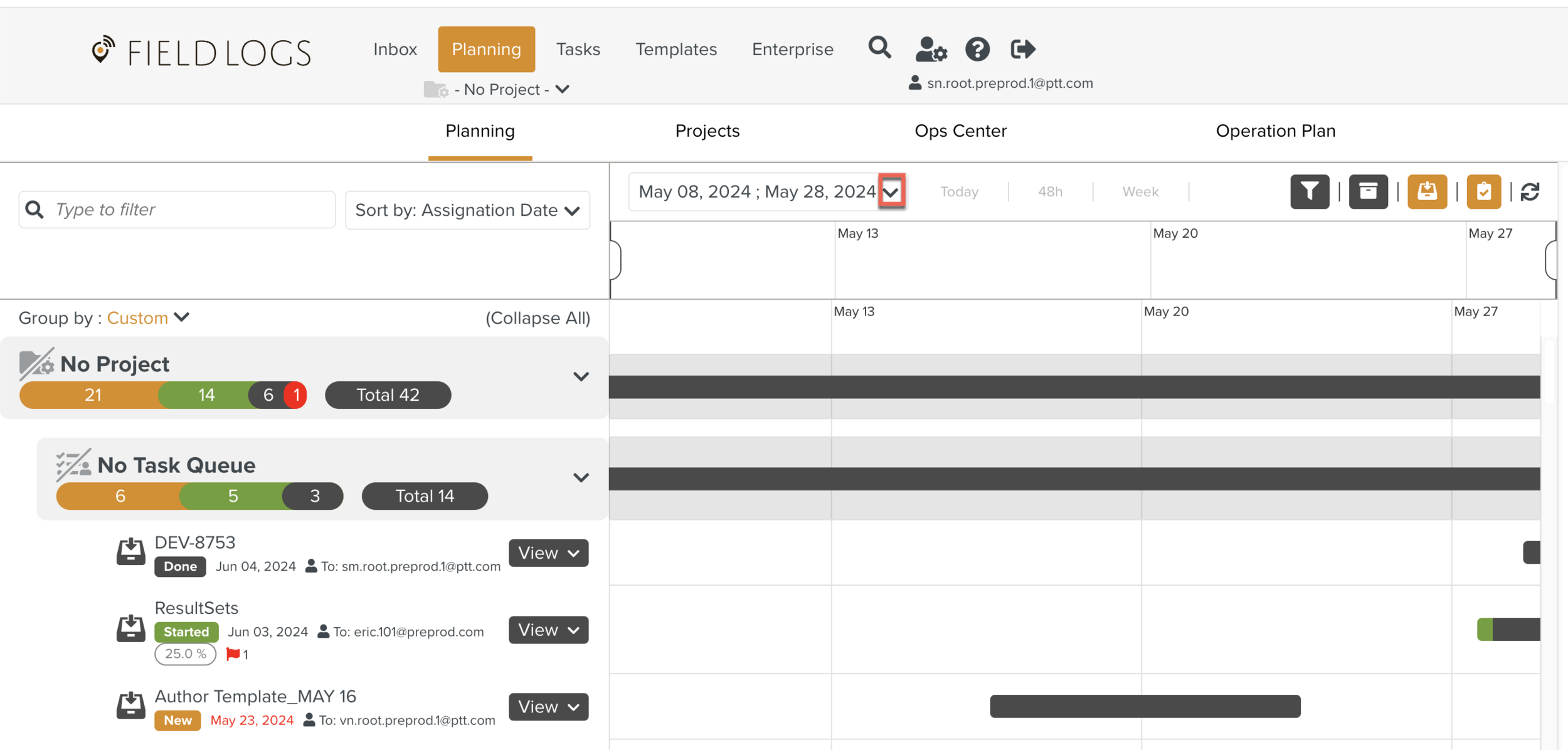Toggle the orange clipboard check filter
1568x750 pixels.
[x=1483, y=191]
